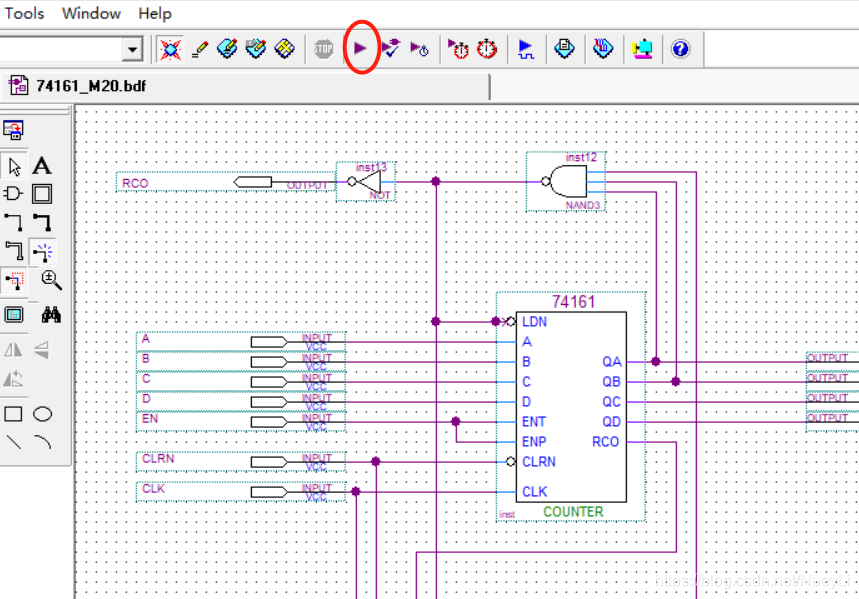This screenshot has width=859, height=599.
Task: Select the CLRN input pin
Action: [x=241, y=461]
